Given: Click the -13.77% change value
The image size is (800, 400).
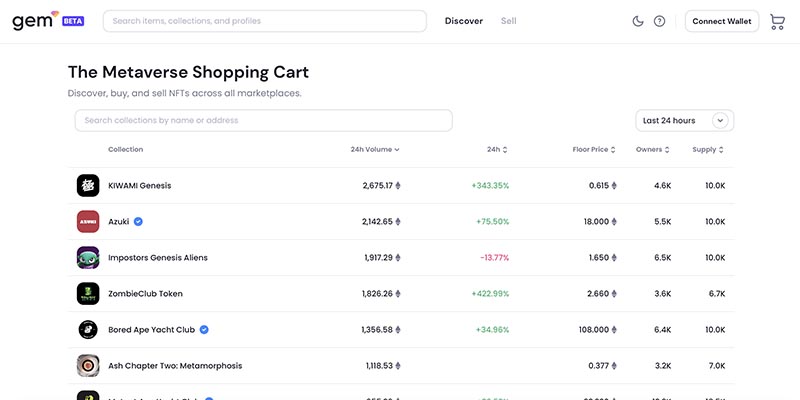Looking at the screenshot, I should pyautogui.click(x=494, y=258).
